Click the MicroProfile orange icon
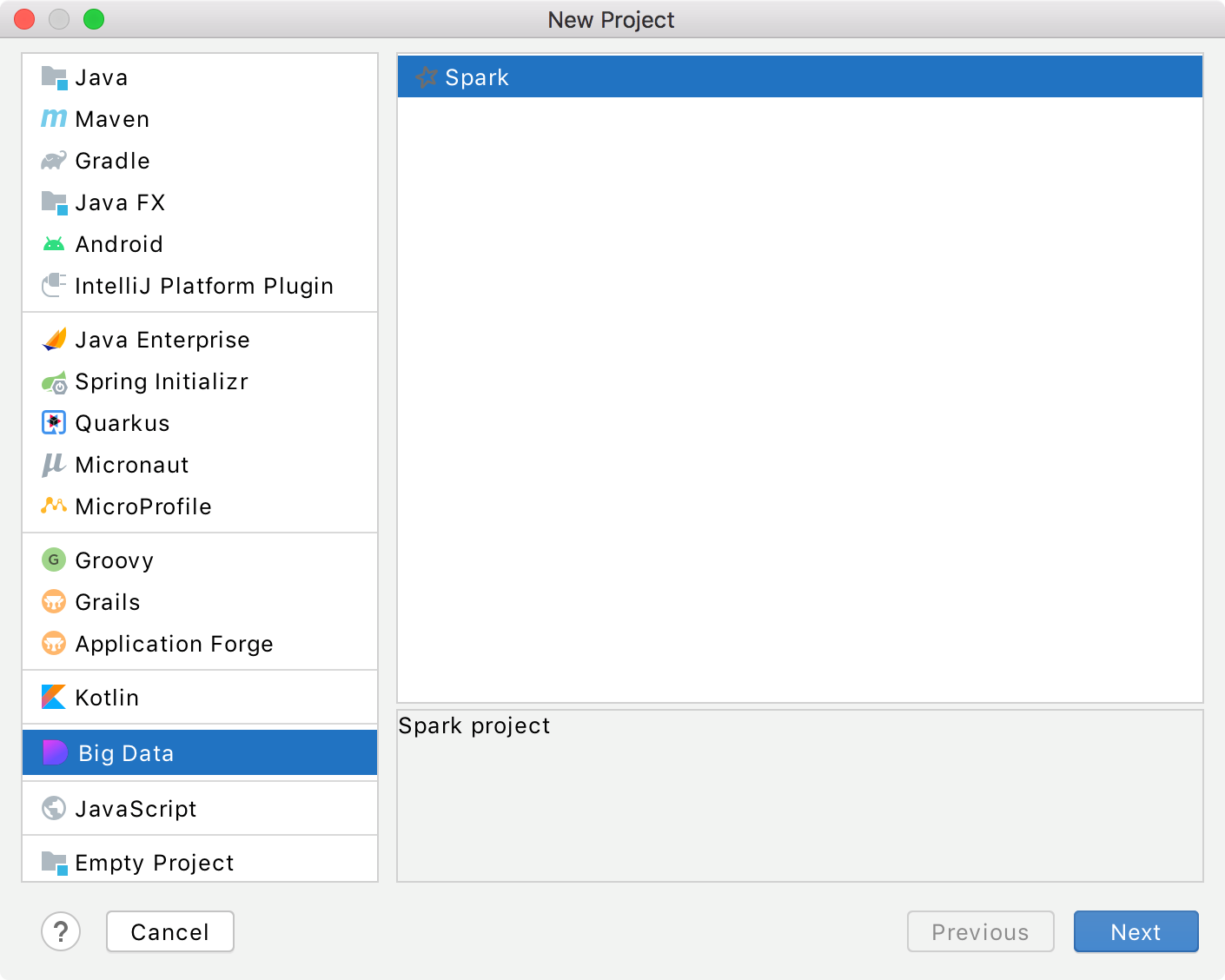This screenshot has height=980, width=1225. pyautogui.click(x=54, y=505)
